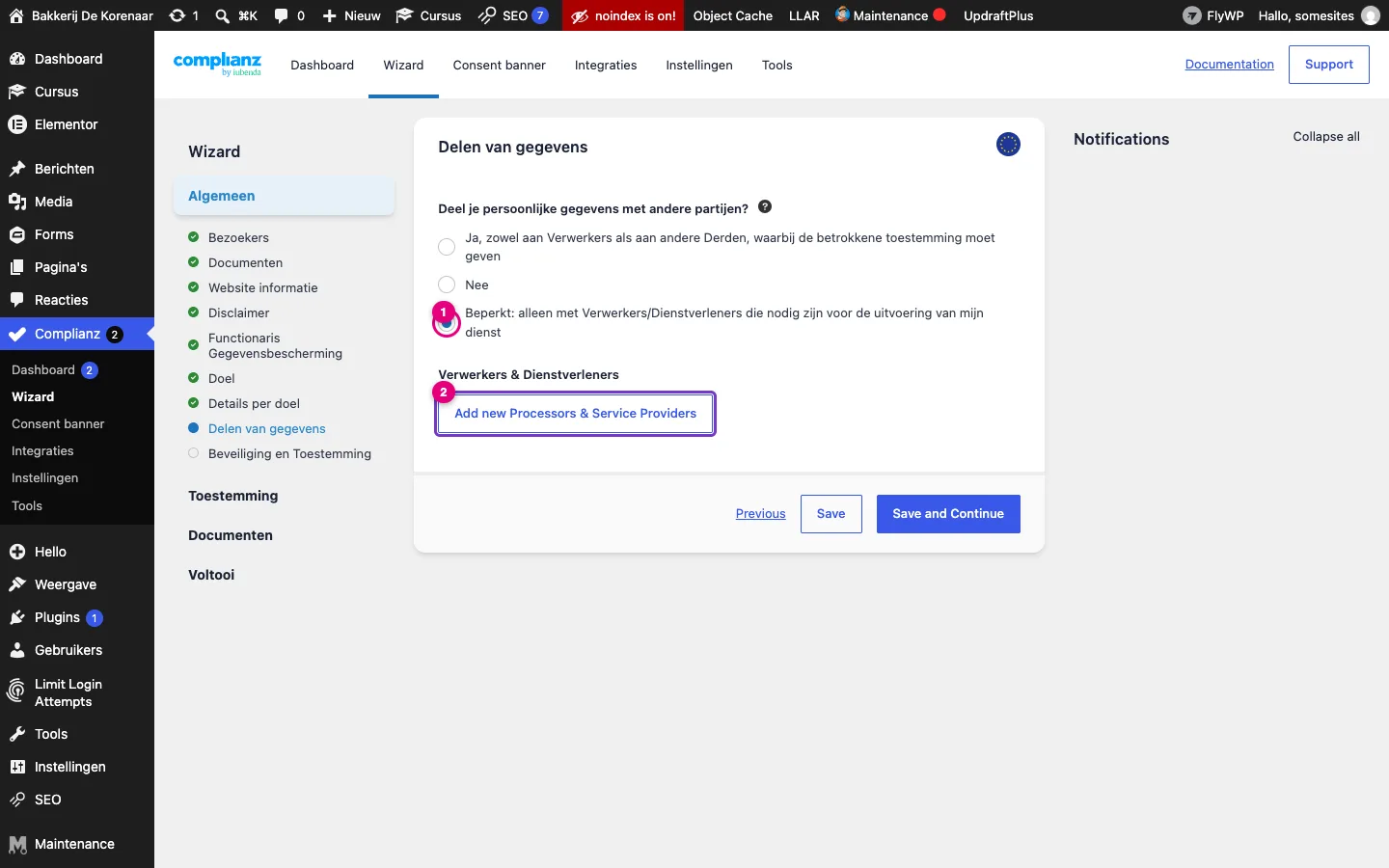Open the Instellingen tab in Complianz header

tap(699, 65)
